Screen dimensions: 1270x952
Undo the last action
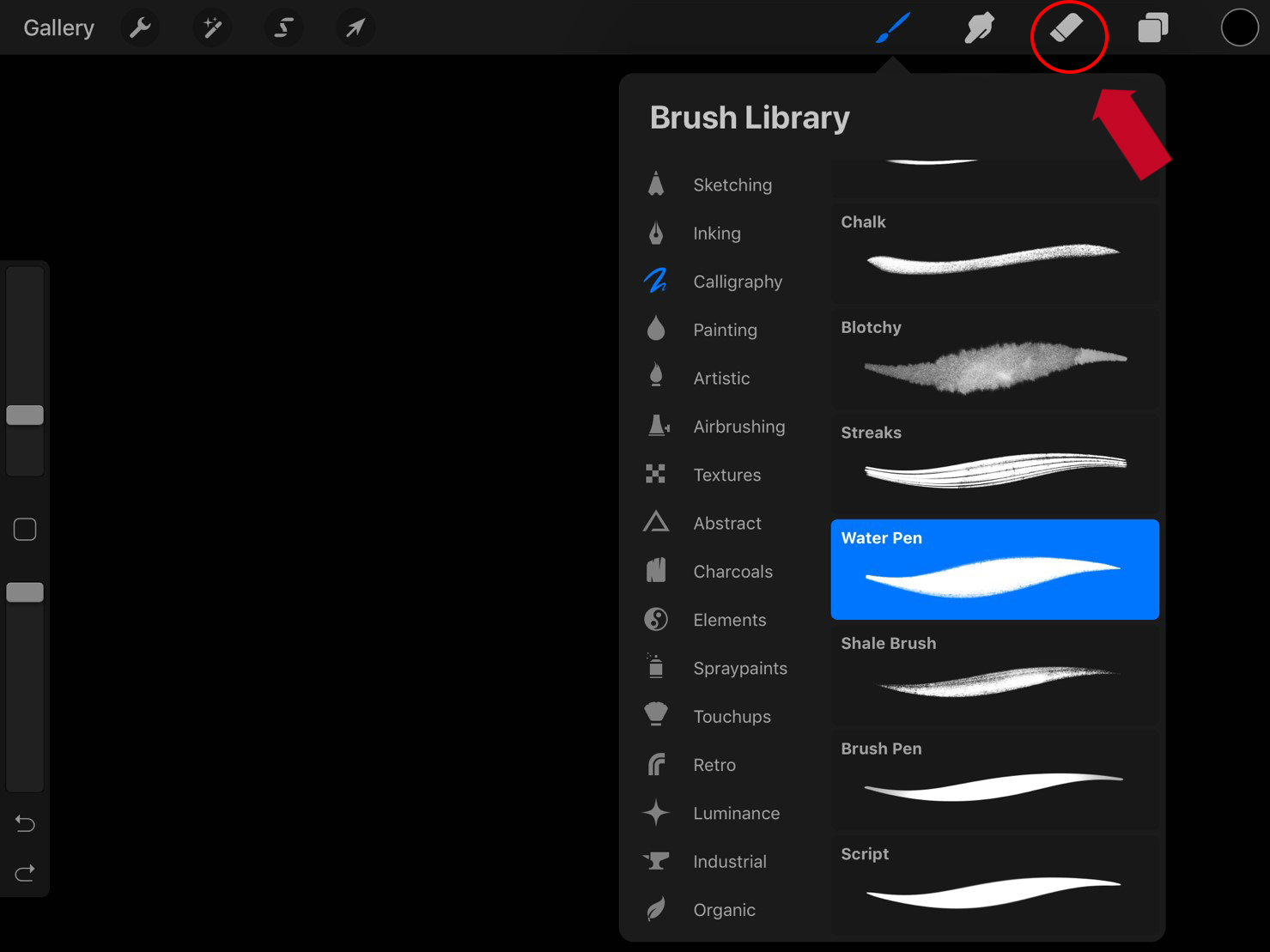[25, 823]
